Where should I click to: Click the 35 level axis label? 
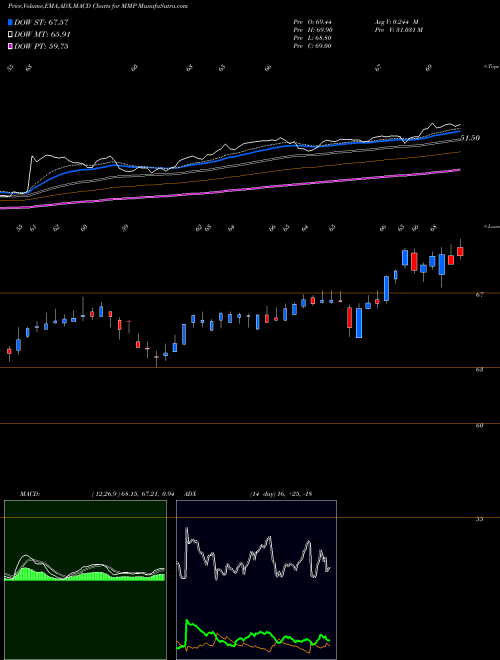tap(479, 519)
